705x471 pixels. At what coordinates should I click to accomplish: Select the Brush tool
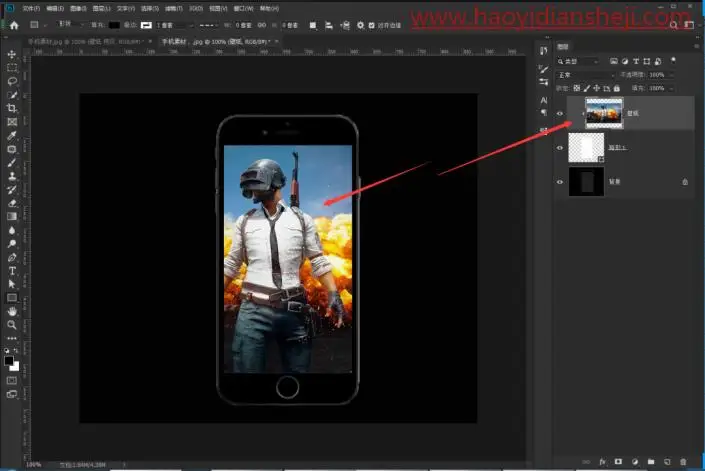pos(12,163)
